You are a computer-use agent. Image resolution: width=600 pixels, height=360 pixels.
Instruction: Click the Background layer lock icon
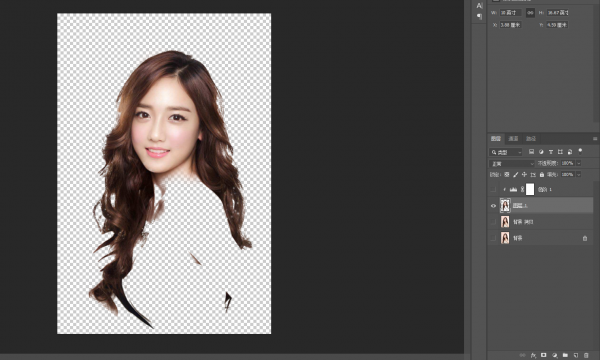[x=585, y=238]
